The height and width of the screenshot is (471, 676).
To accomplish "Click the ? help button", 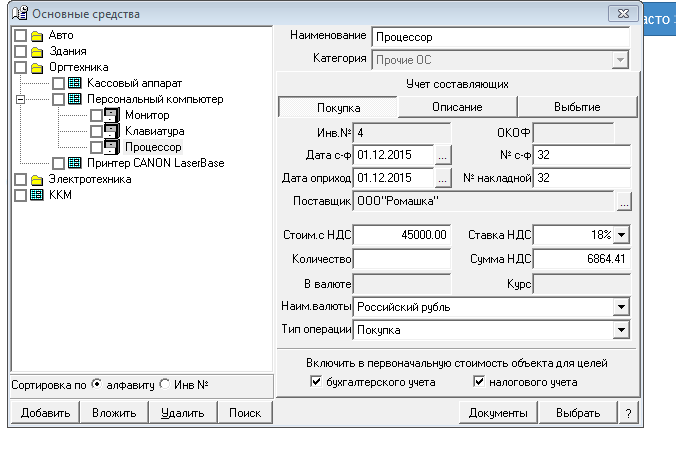I will tap(628, 413).
